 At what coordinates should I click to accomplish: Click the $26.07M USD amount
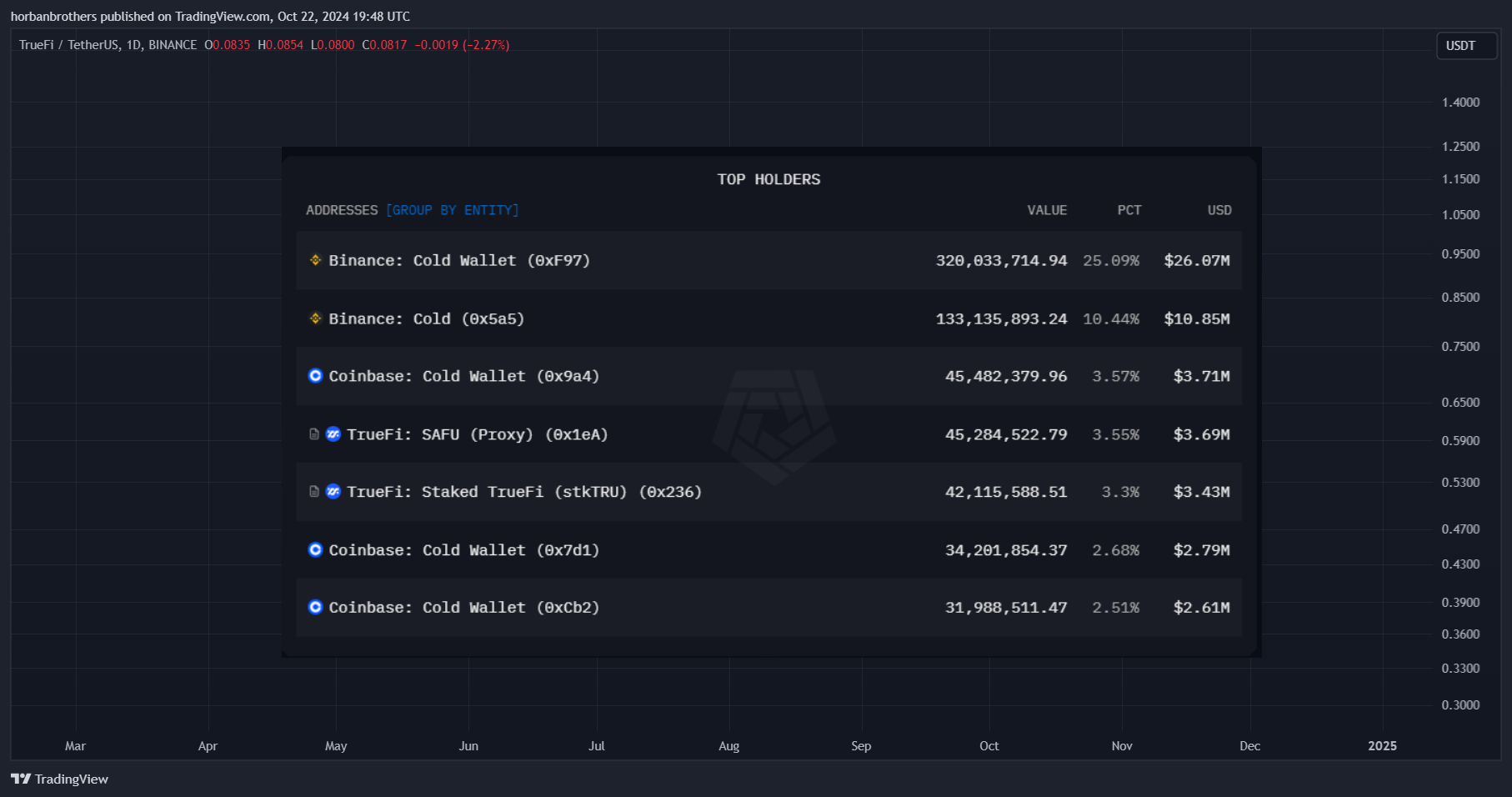(x=1197, y=261)
